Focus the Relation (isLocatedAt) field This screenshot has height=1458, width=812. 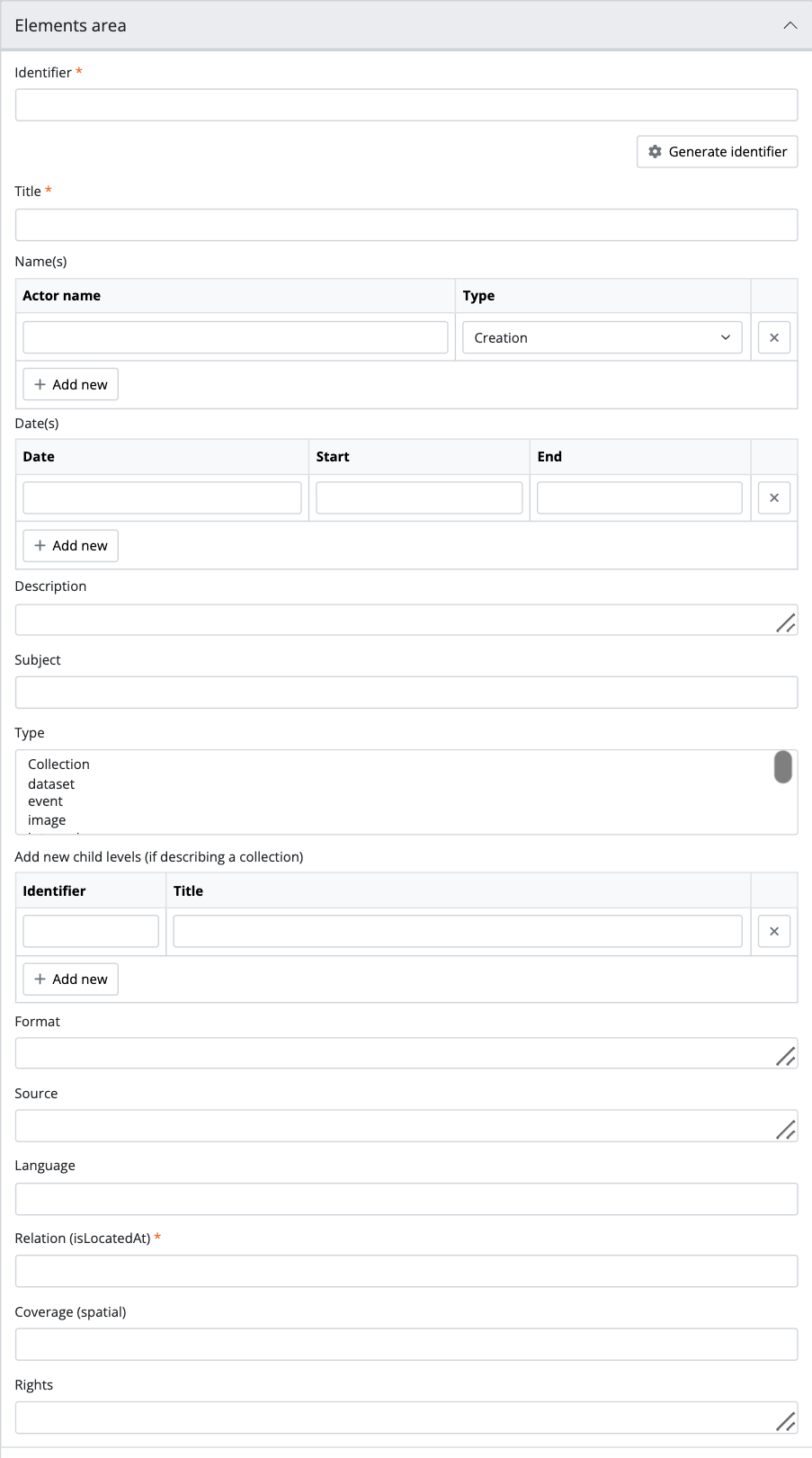click(406, 1271)
